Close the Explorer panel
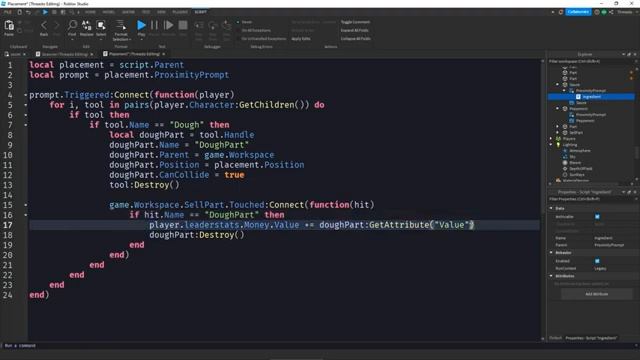This screenshot has height=360, width=640. pyautogui.click(x=635, y=54)
